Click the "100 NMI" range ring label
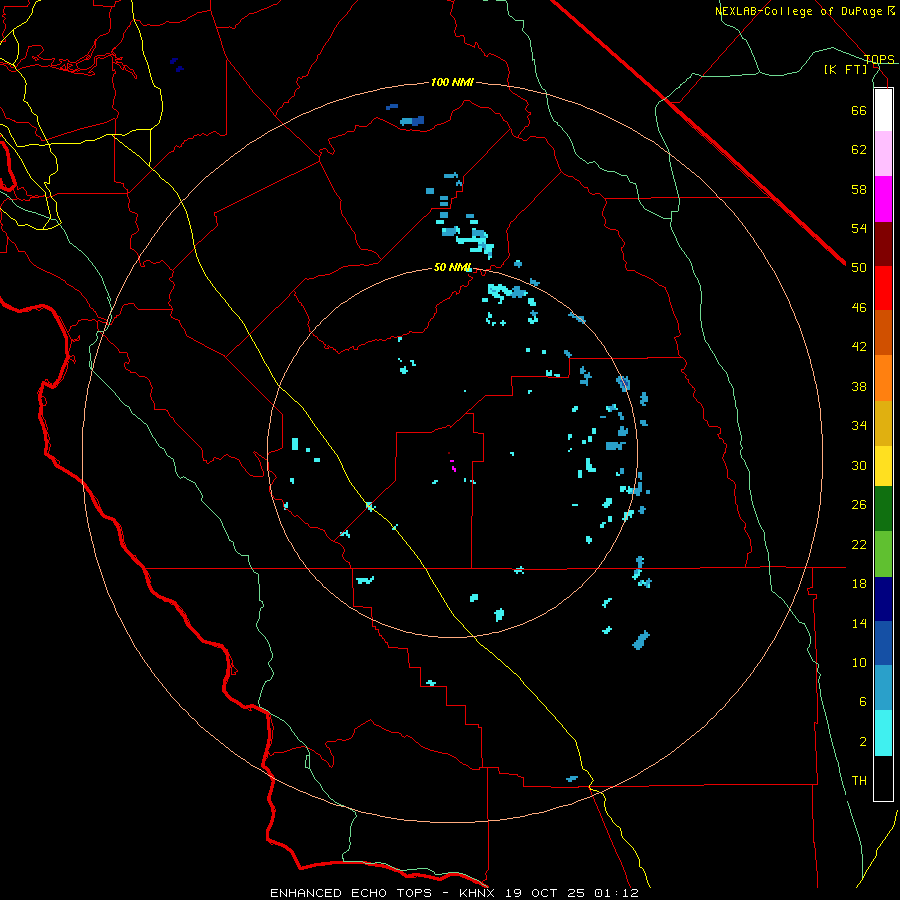Image resolution: width=900 pixels, height=900 pixels. tap(452, 83)
